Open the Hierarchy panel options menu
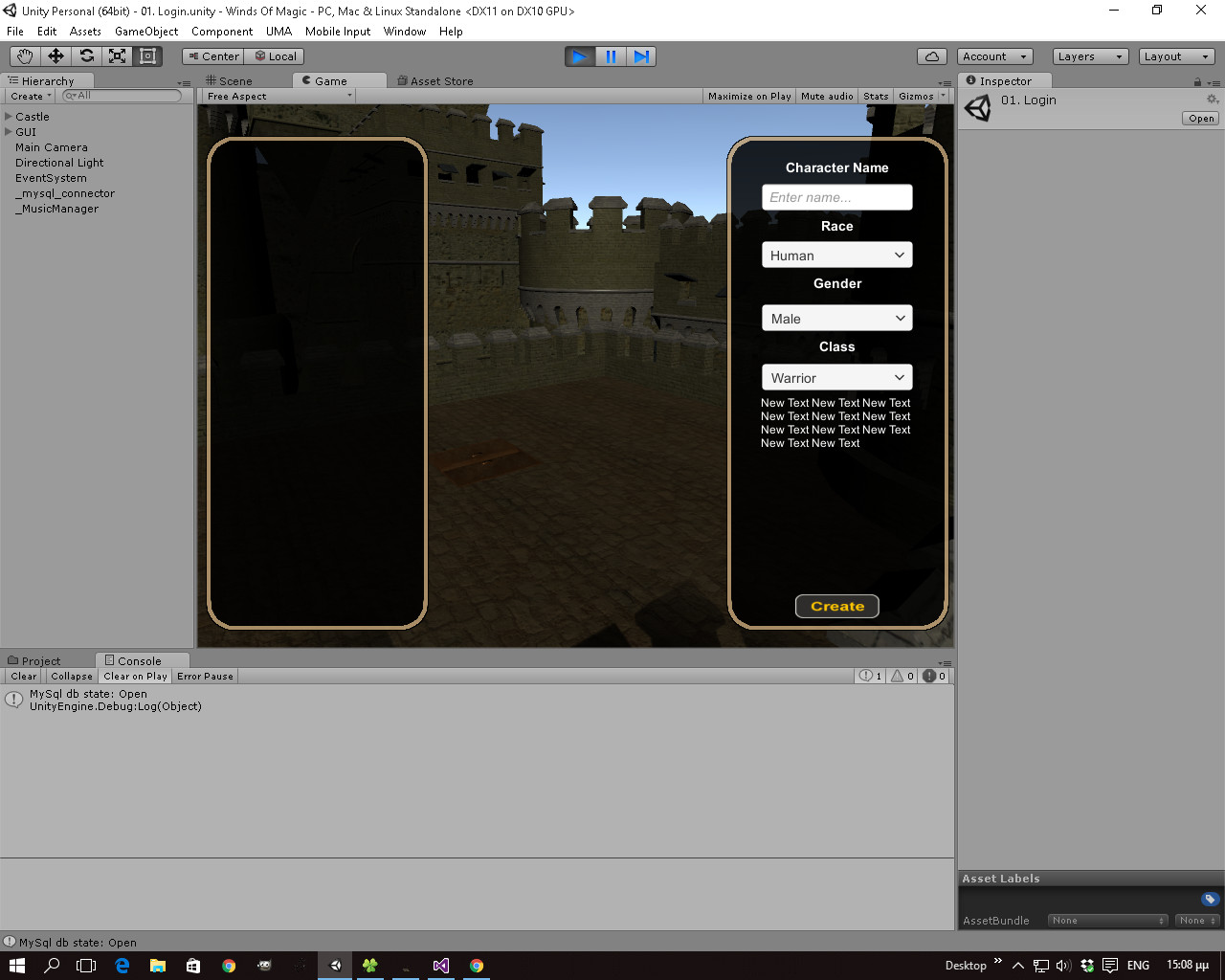This screenshot has width=1225, height=980. click(x=185, y=82)
